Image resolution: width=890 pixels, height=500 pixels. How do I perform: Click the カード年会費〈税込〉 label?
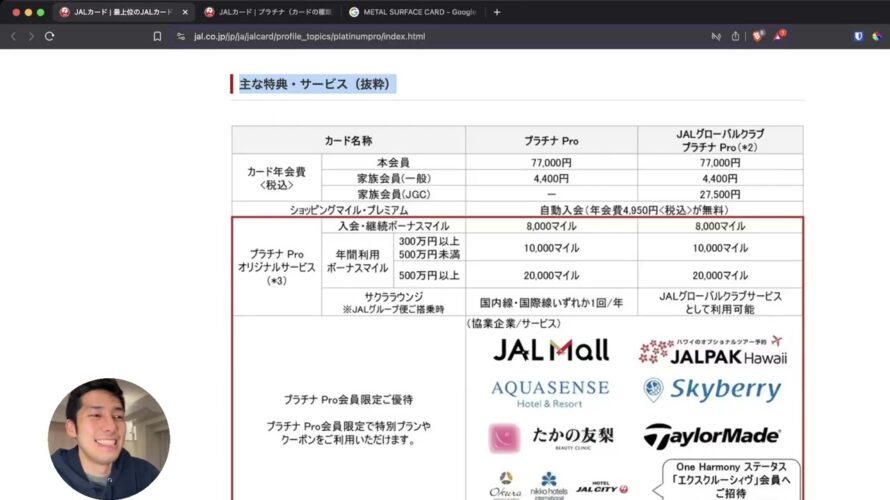click(276, 178)
